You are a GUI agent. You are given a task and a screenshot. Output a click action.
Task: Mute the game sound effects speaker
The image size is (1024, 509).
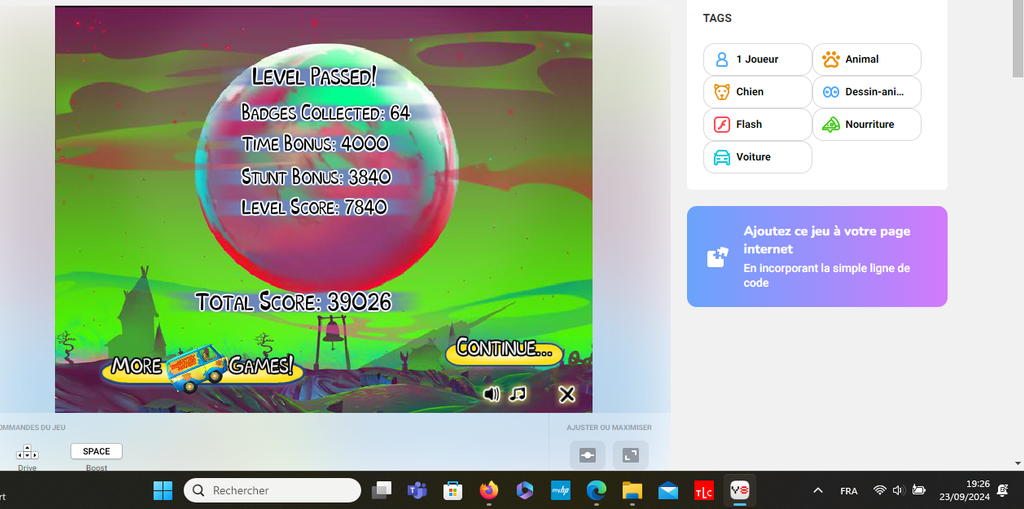tap(491, 394)
